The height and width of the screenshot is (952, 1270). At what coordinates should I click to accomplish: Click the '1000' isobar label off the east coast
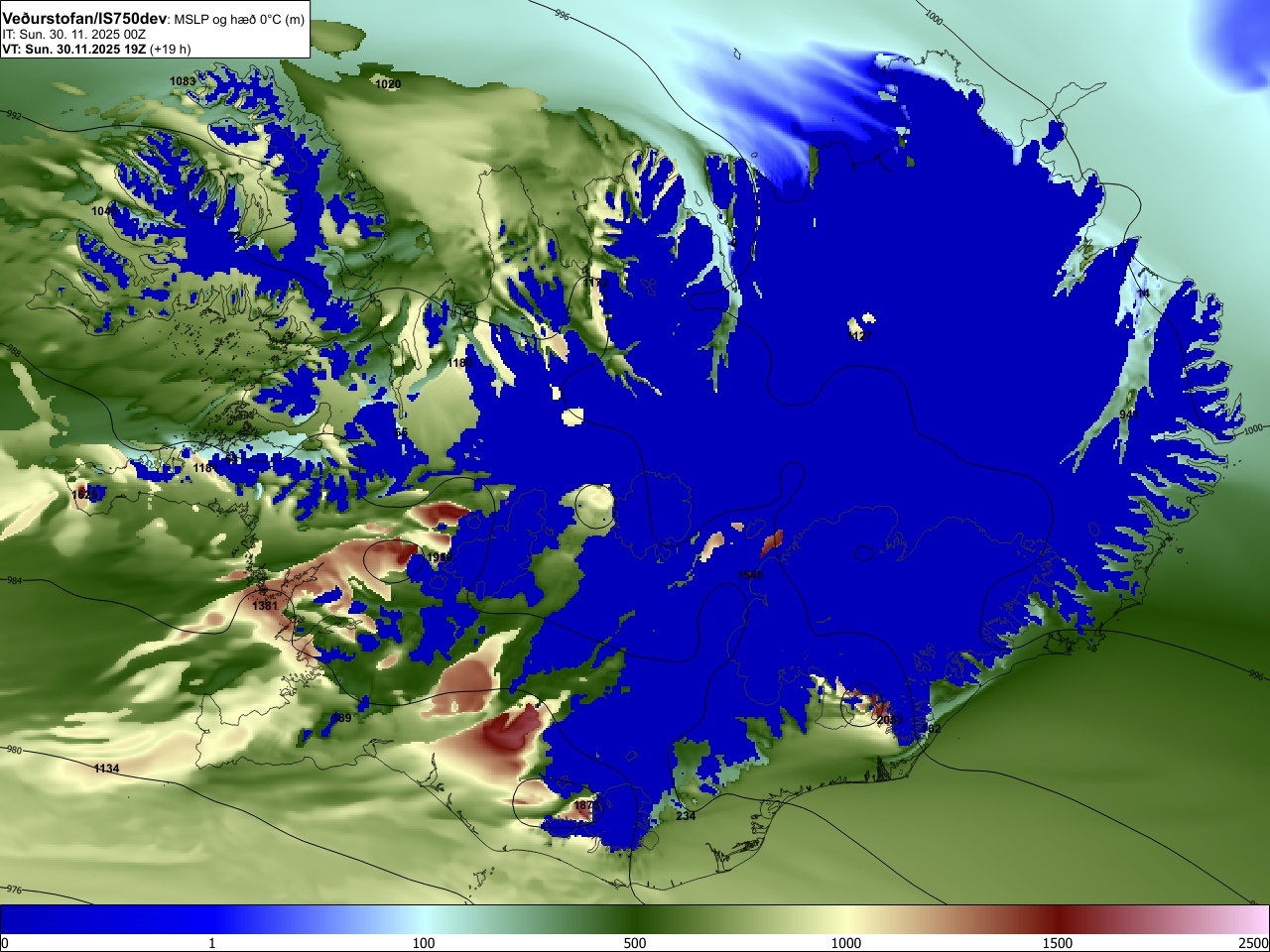click(x=1253, y=428)
